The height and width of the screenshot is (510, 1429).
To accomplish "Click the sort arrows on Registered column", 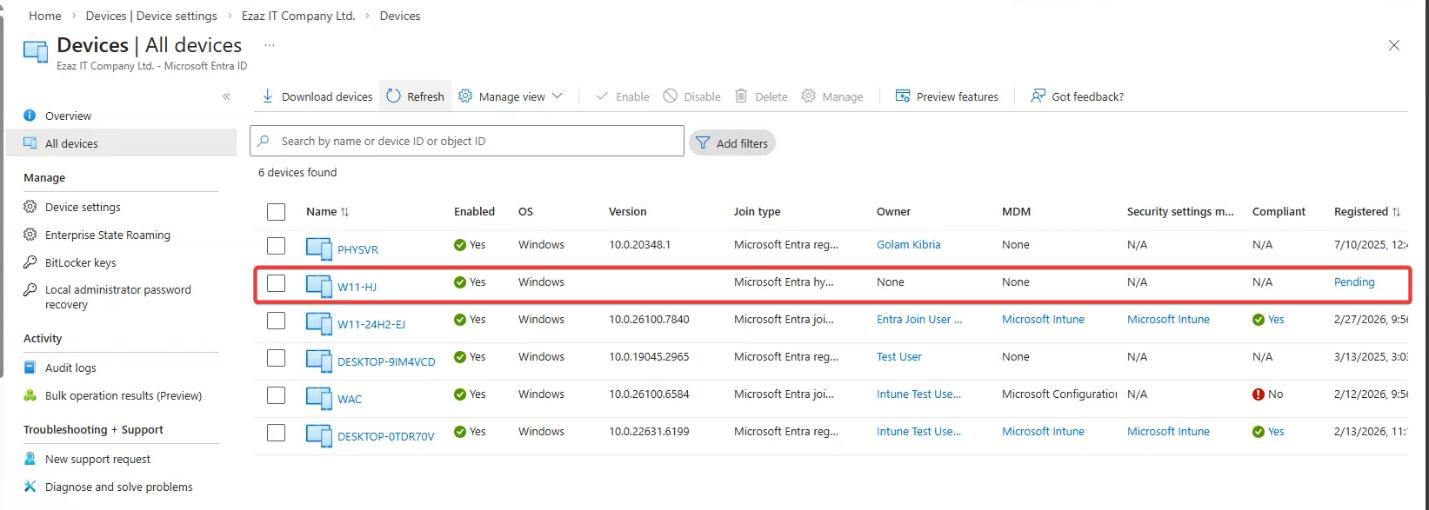I will 1396,212.
